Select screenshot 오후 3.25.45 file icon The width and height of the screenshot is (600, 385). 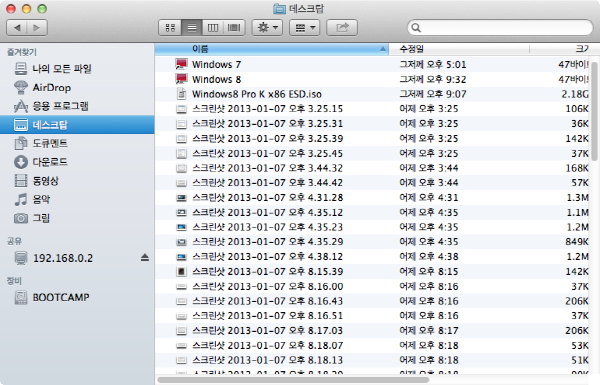(x=181, y=153)
